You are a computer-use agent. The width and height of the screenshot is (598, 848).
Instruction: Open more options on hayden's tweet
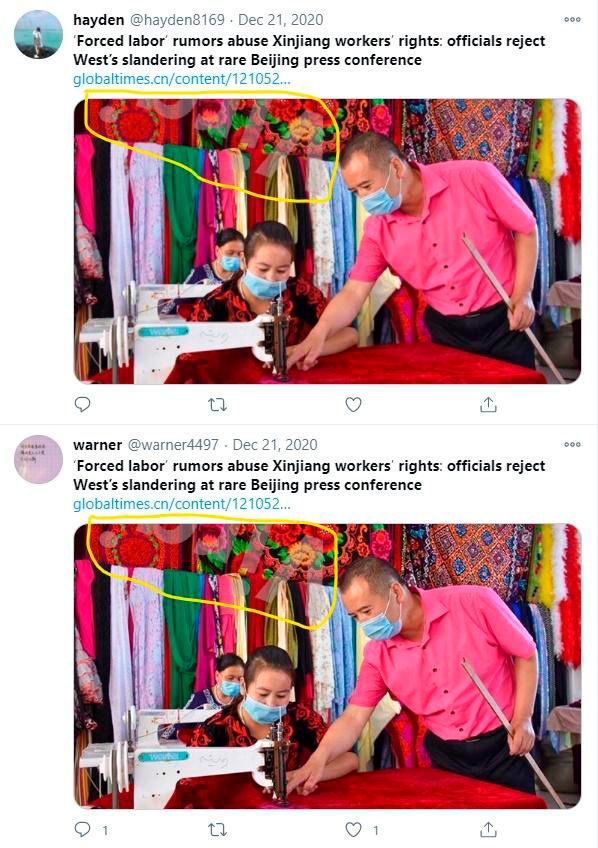pyautogui.click(x=572, y=19)
